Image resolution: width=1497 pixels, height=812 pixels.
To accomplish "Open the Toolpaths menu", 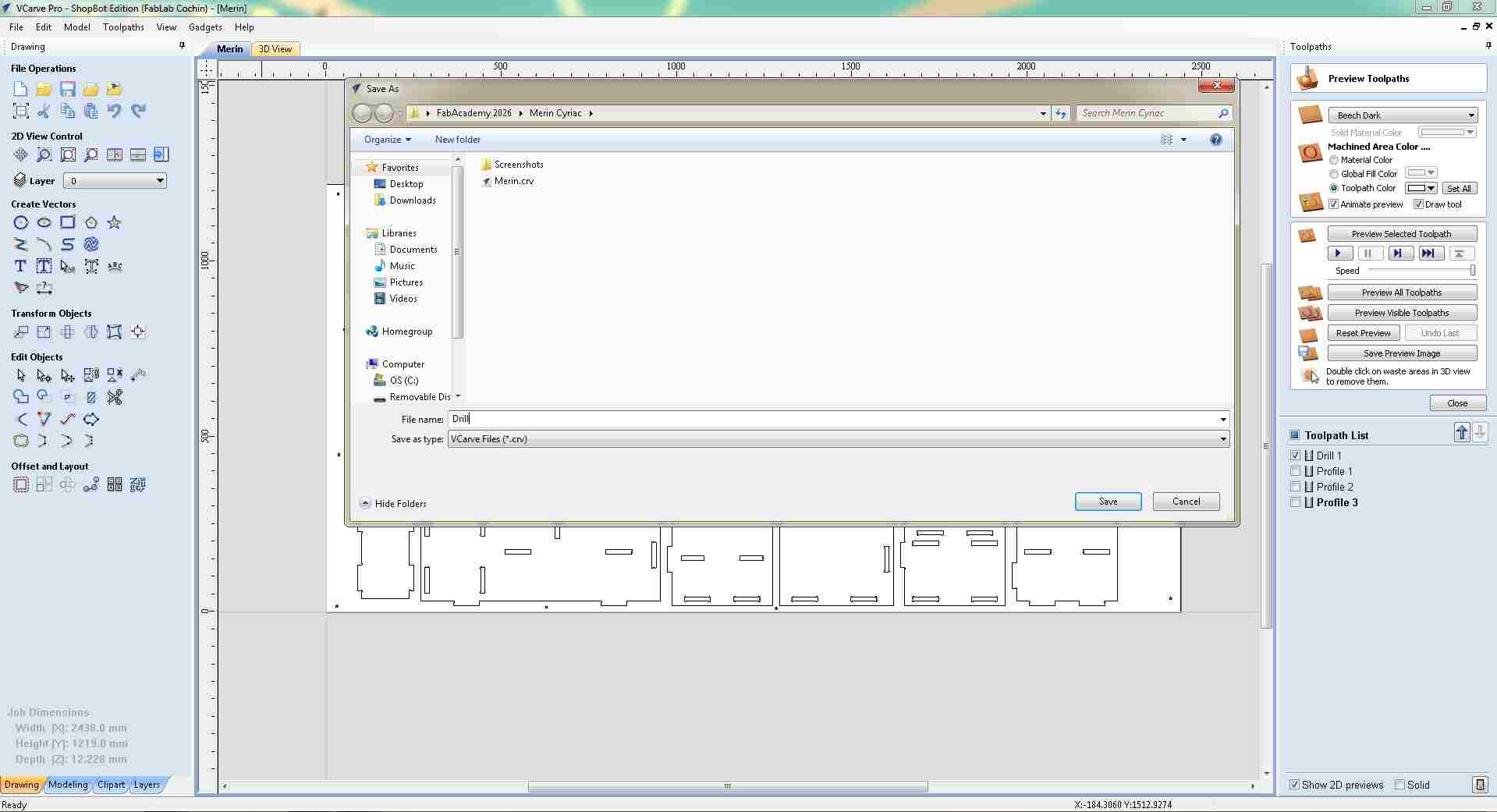I will point(122,27).
